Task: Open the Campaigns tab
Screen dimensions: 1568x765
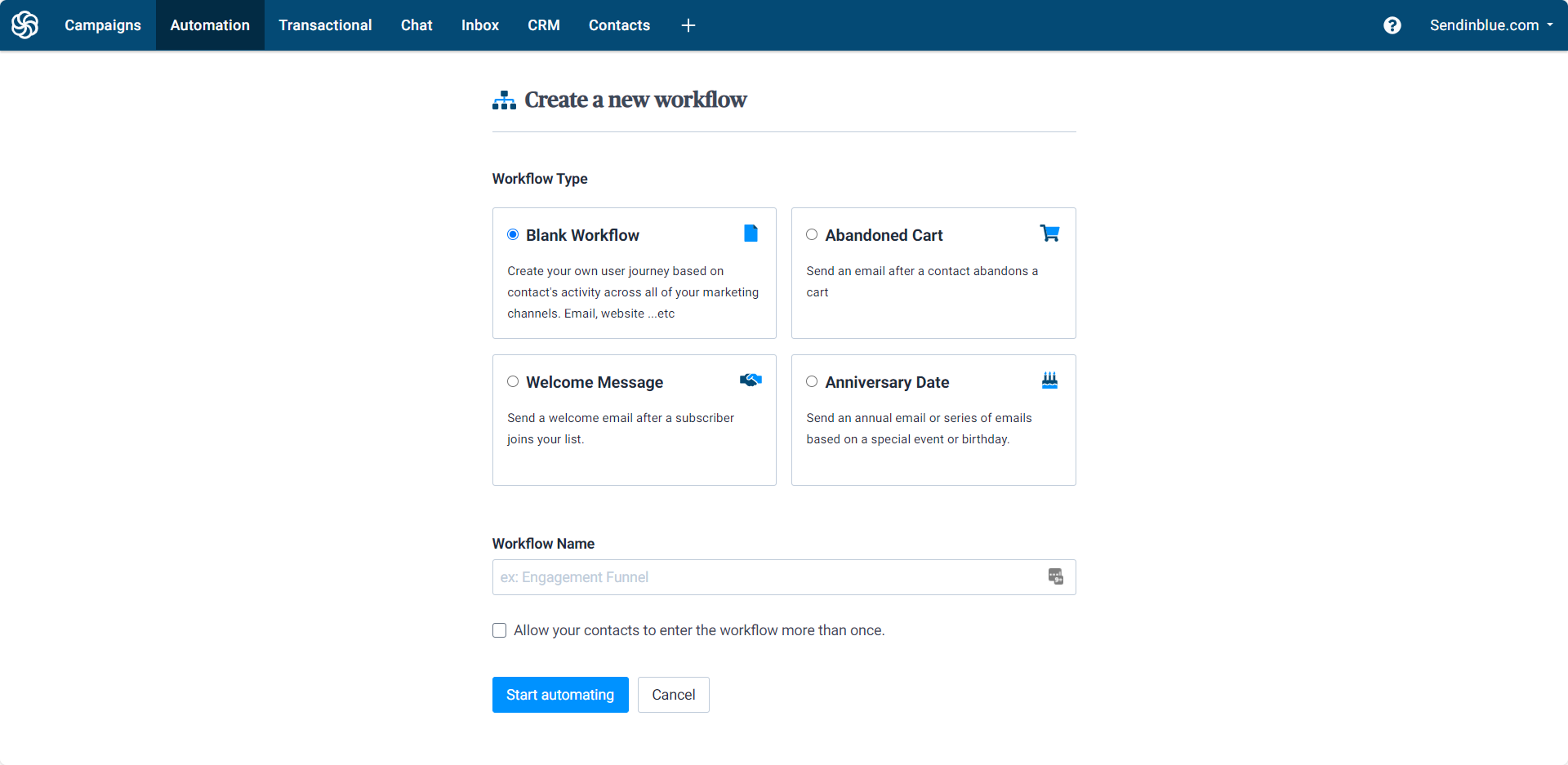Action: 103,25
